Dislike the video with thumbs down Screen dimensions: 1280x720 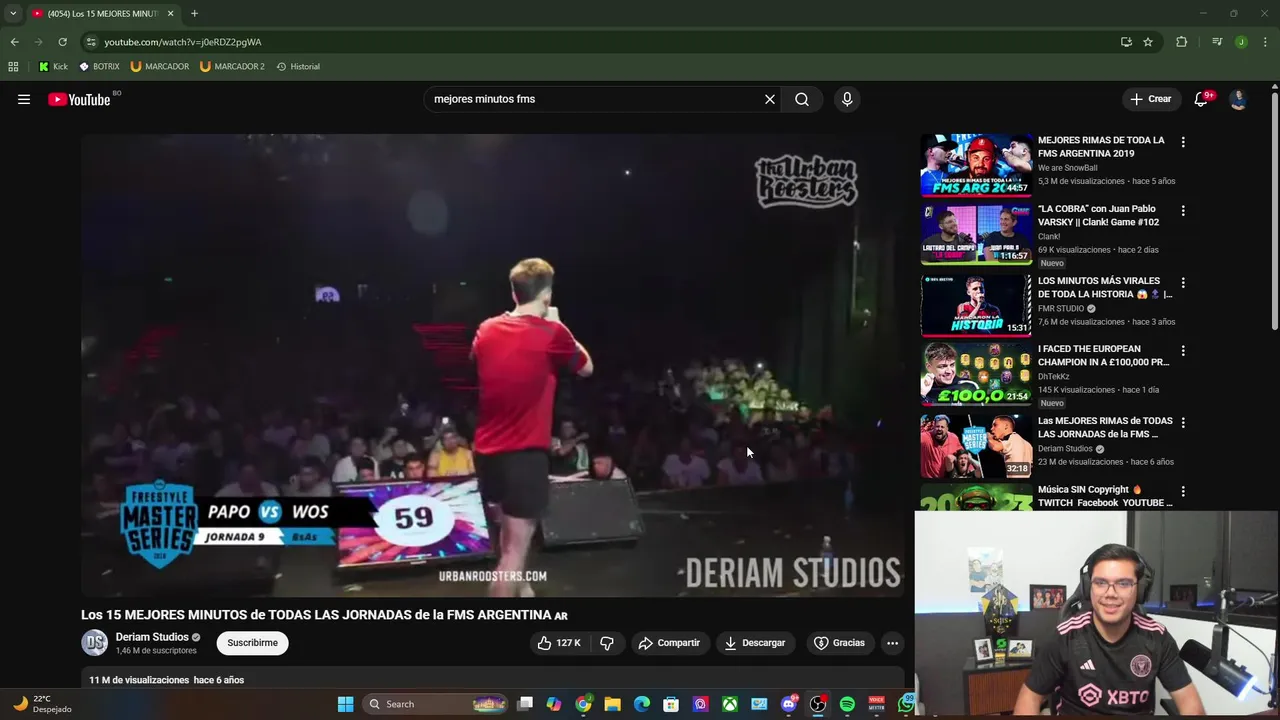(607, 643)
